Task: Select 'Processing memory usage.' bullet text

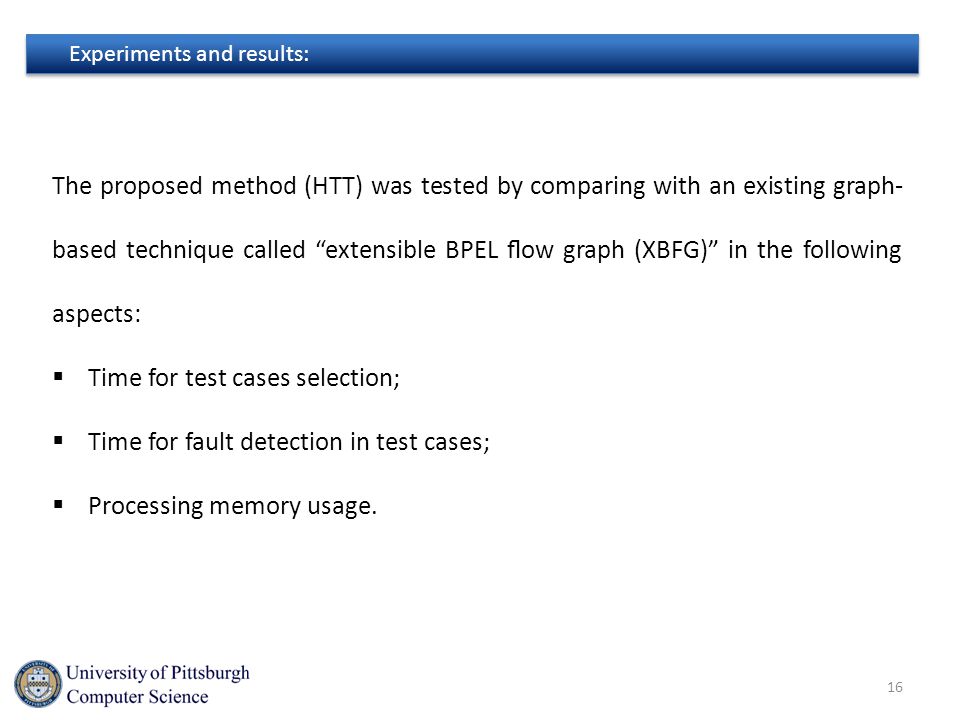Action: [x=233, y=506]
